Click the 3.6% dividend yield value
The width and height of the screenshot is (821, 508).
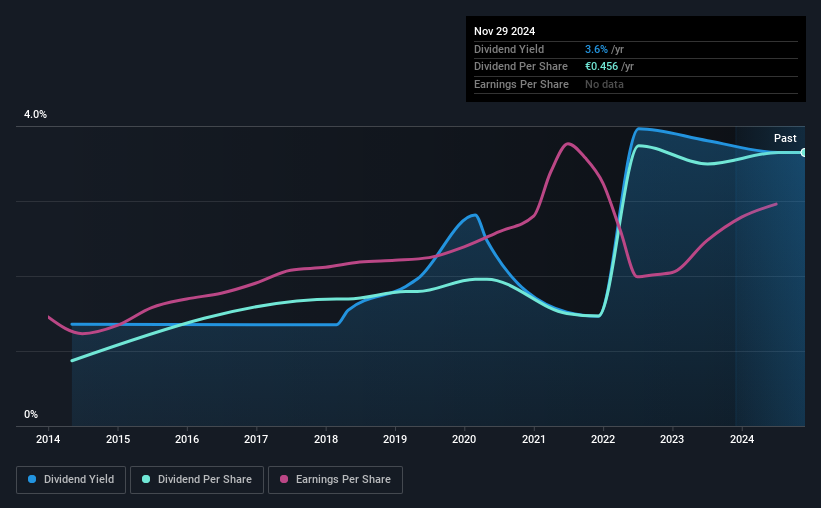pos(596,49)
